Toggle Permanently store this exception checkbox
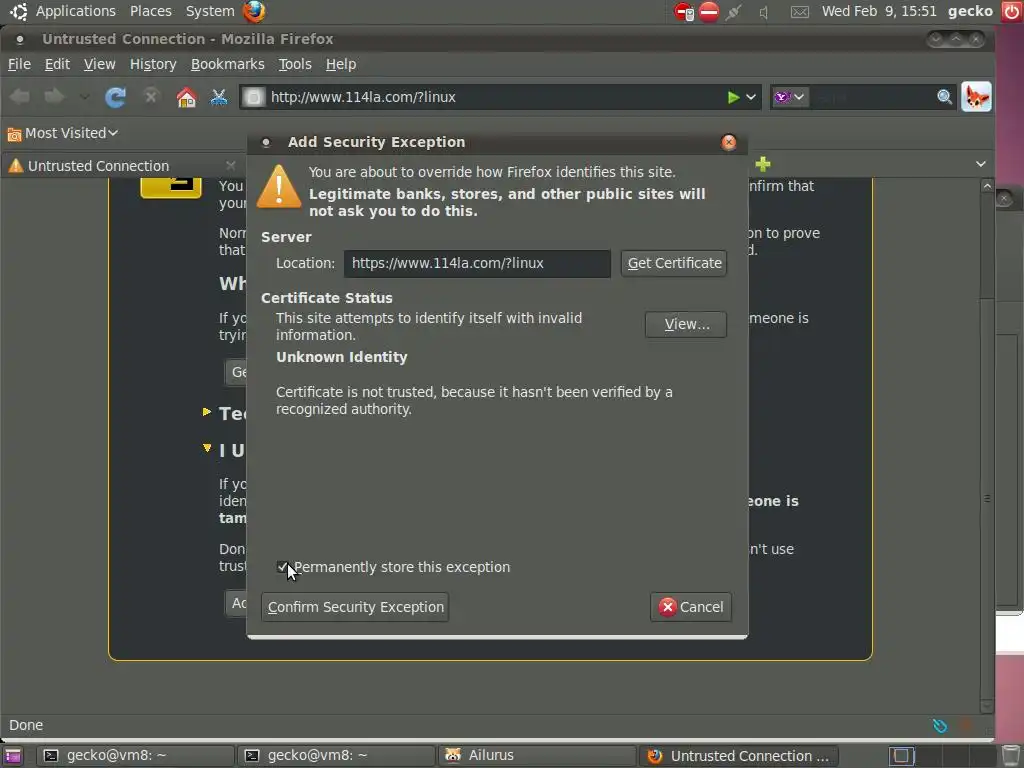Screen dimensions: 1024x768 coord(282,567)
